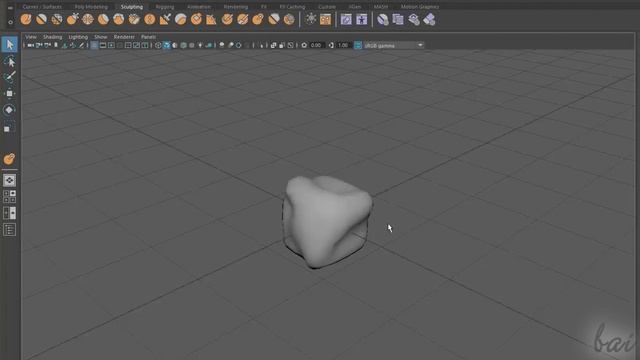Screen dimensions: 640x360
Task: Switch to four view pane layout
Action: click(9, 196)
